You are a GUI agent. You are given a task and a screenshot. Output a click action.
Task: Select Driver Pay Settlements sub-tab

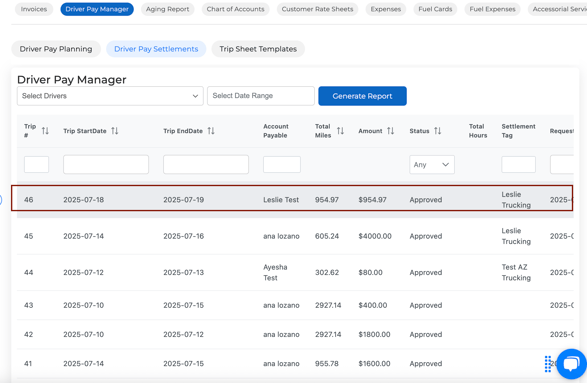(156, 49)
